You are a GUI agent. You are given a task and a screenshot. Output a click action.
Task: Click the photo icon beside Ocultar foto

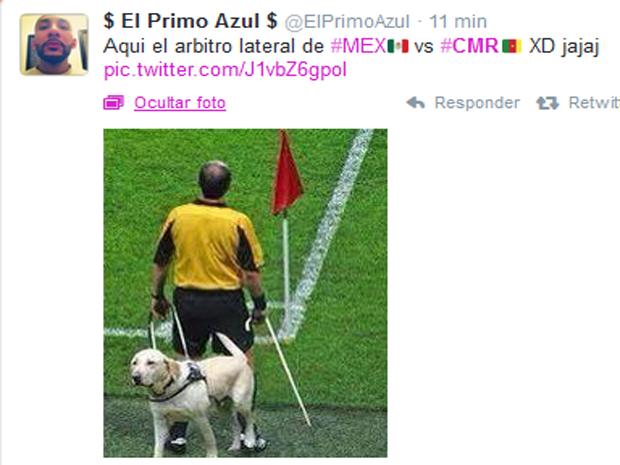pyautogui.click(x=113, y=103)
